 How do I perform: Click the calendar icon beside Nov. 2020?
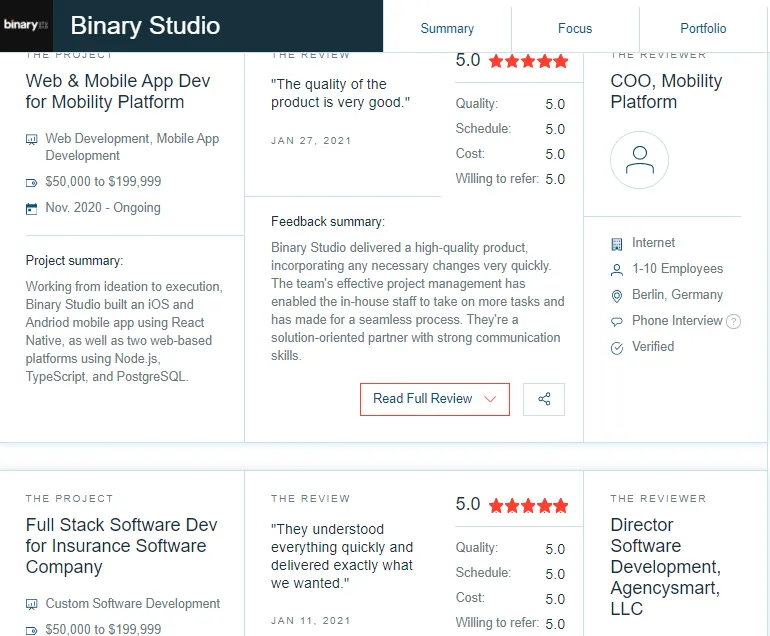(x=31, y=209)
